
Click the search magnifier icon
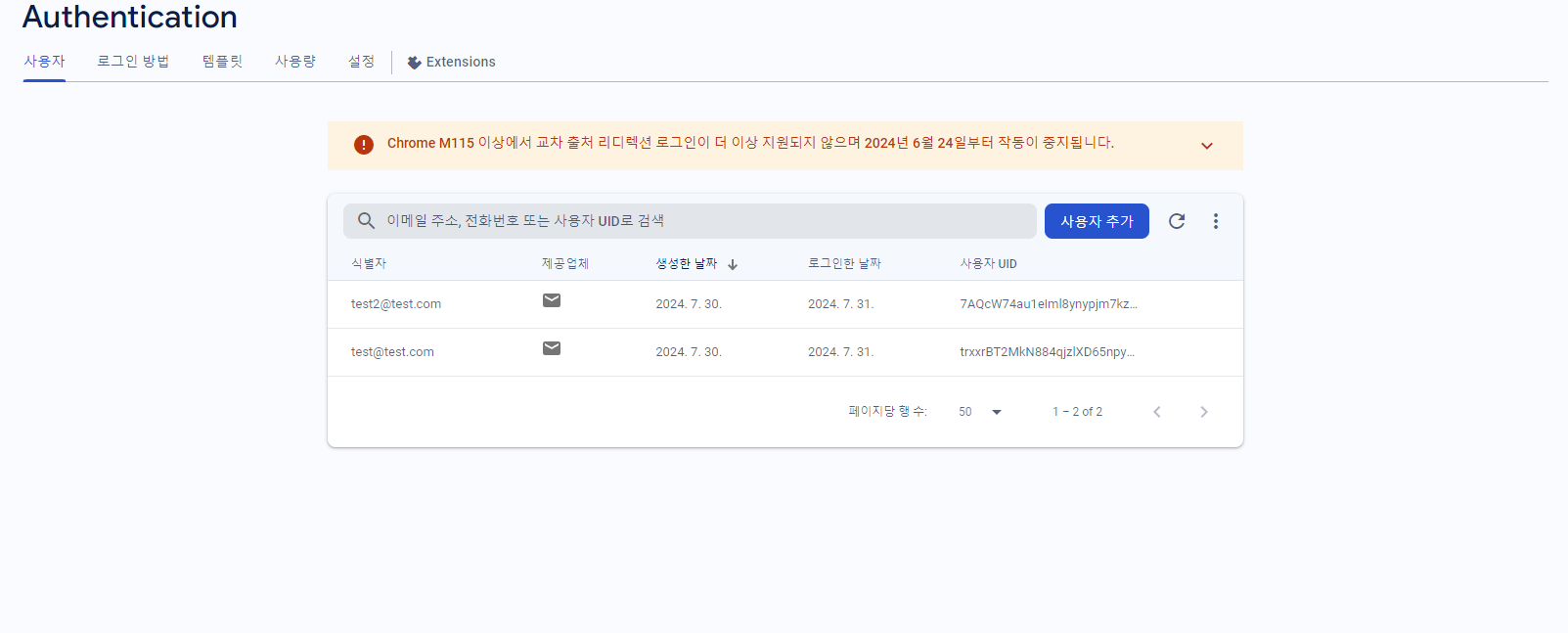(366, 221)
